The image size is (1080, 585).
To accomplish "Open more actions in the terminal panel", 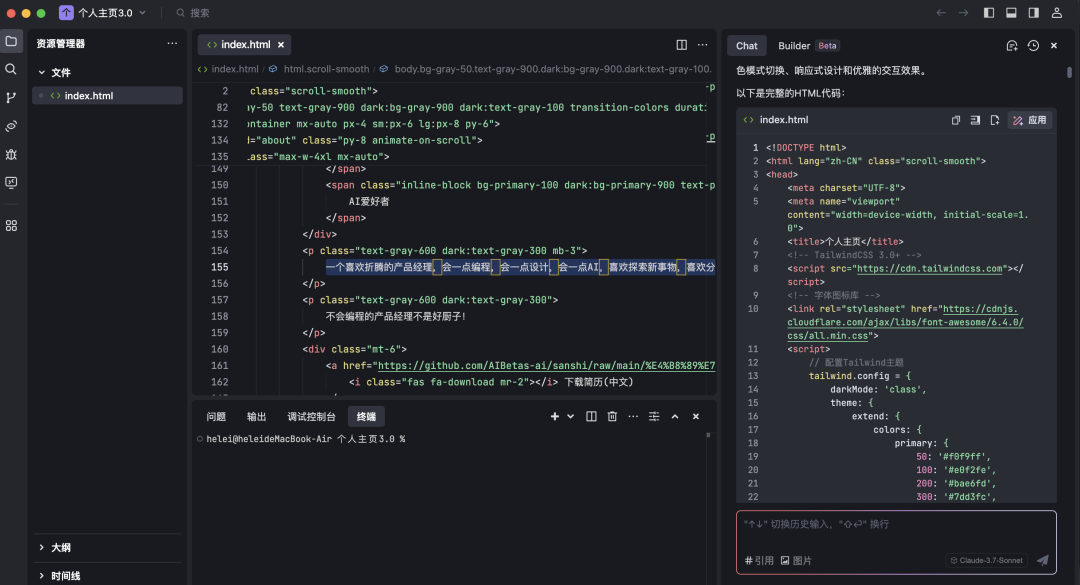I will click(633, 416).
